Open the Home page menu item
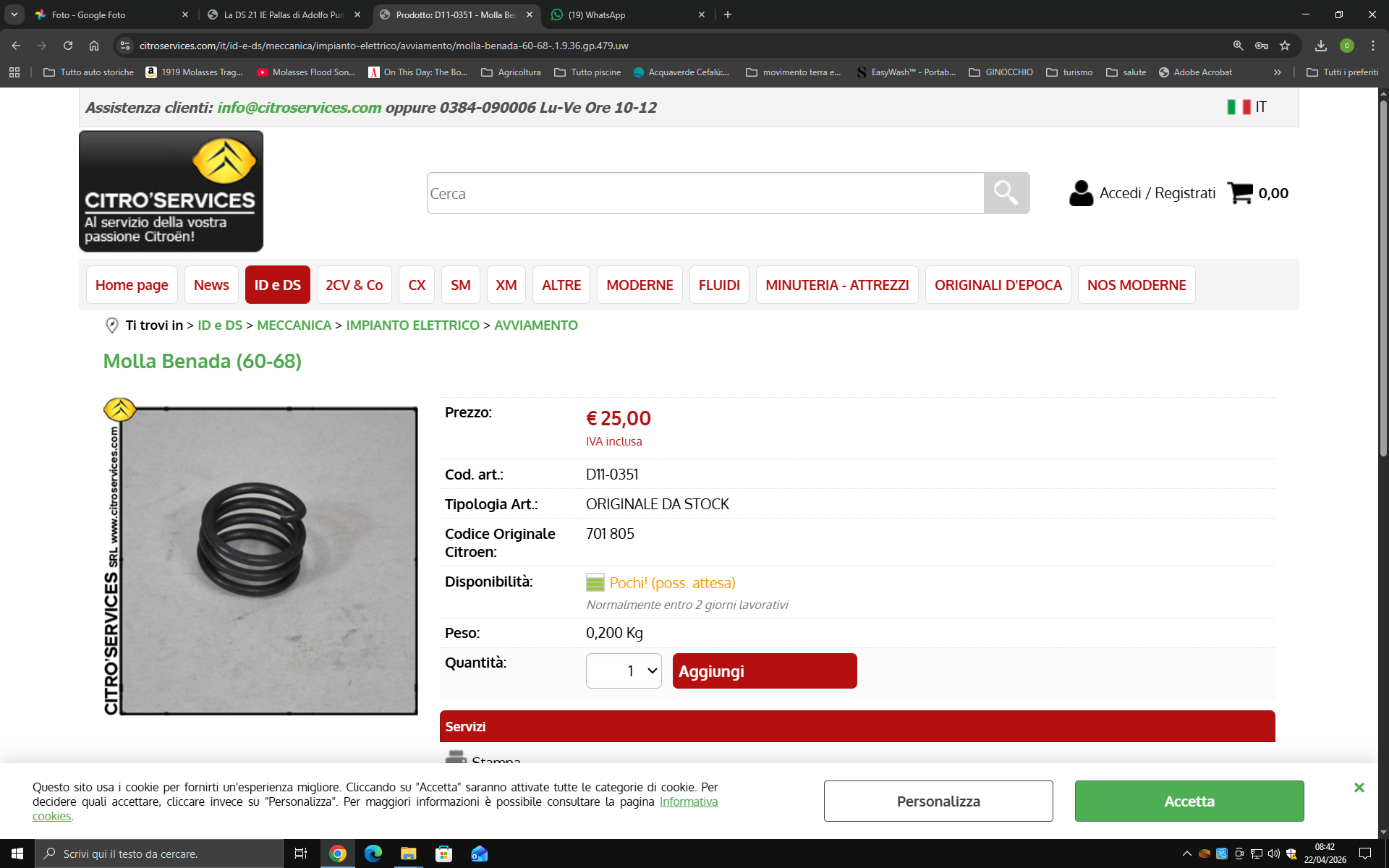This screenshot has width=1389, height=868. point(132,285)
